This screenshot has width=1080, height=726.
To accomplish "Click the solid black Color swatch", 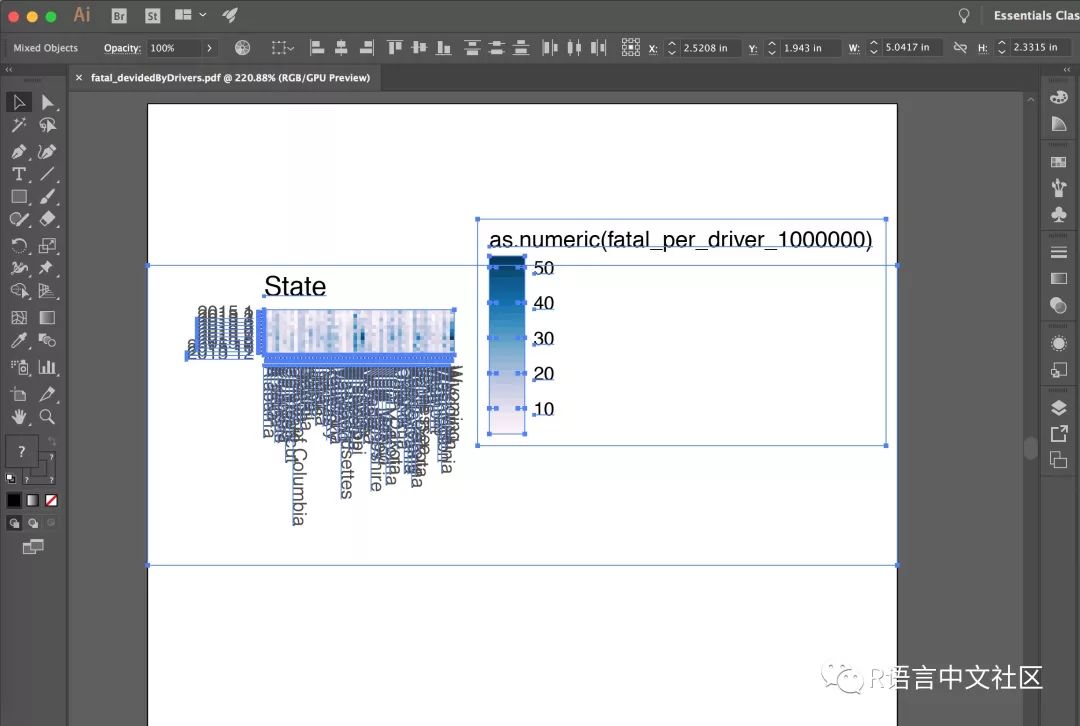I will coord(14,500).
